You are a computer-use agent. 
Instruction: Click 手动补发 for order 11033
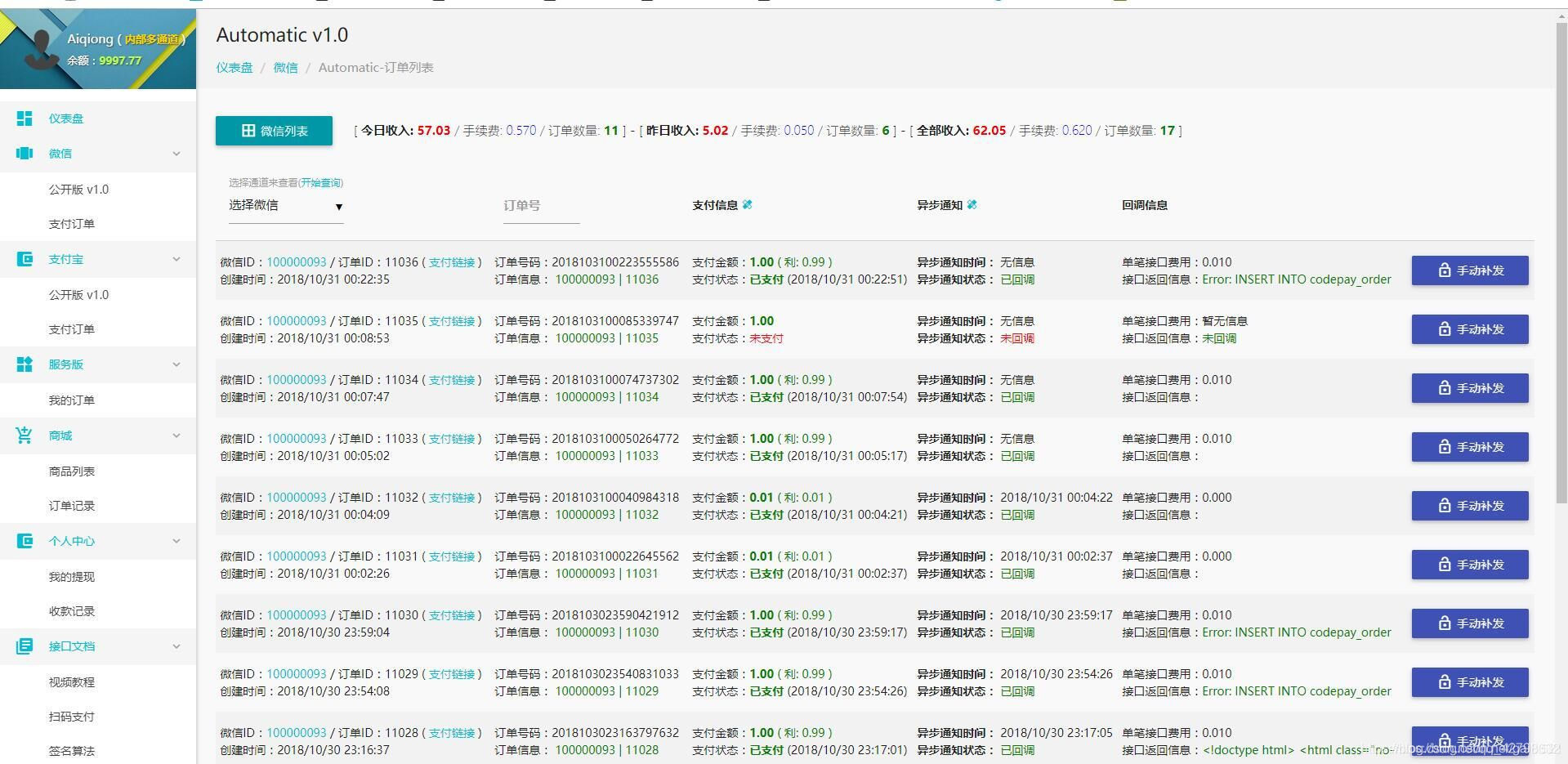click(x=1470, y=447)
